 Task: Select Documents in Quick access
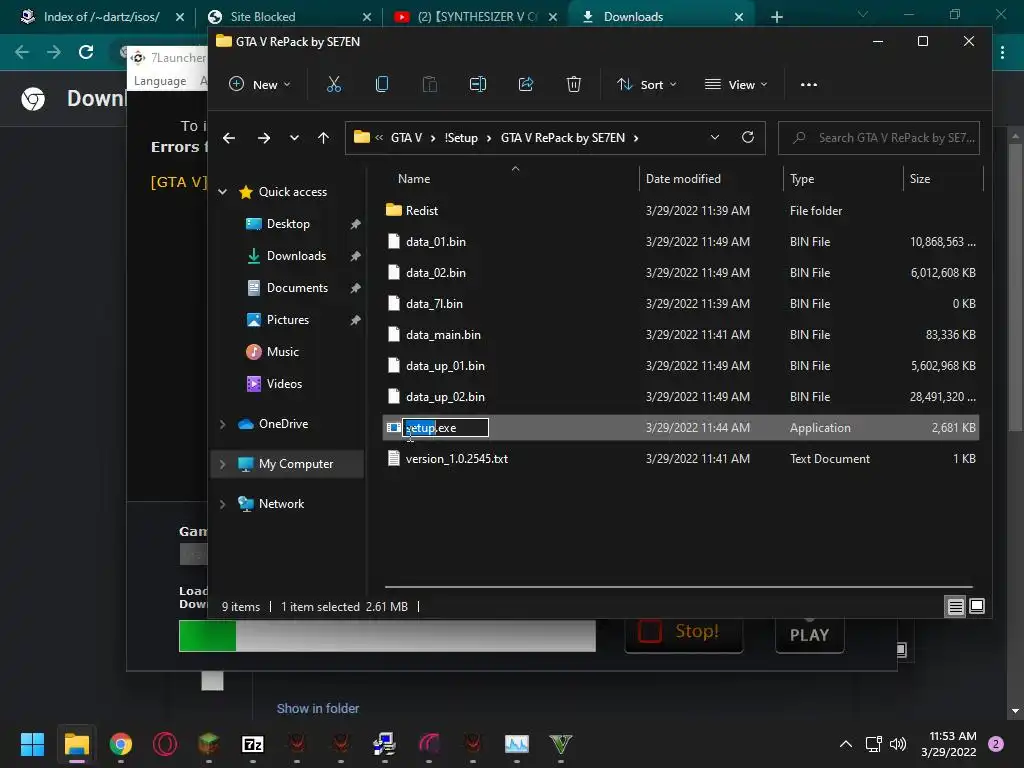click(x=297, y=287)
